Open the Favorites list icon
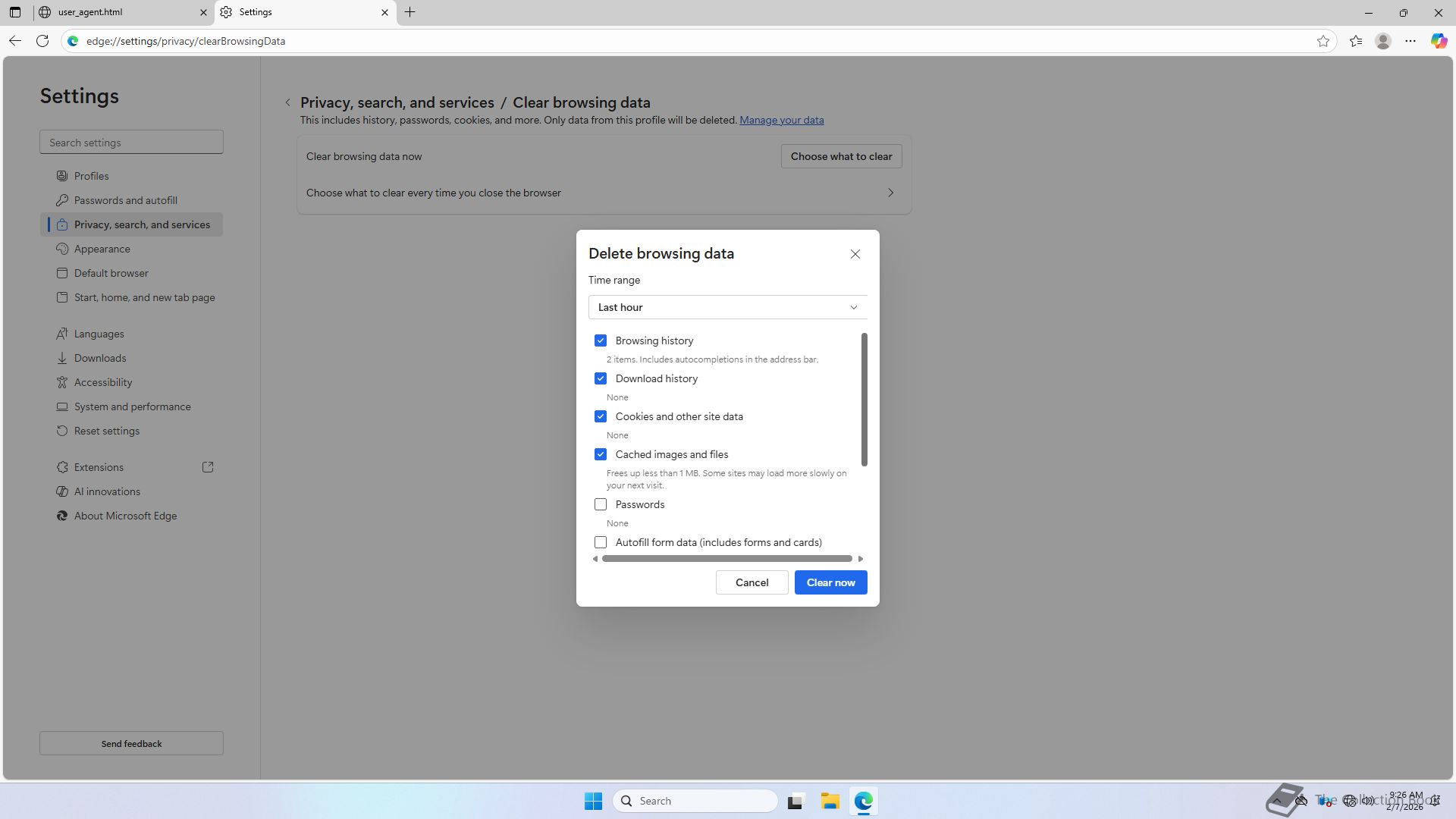Viewport: 1456px width, 819px height. (x=1356, y=41)
